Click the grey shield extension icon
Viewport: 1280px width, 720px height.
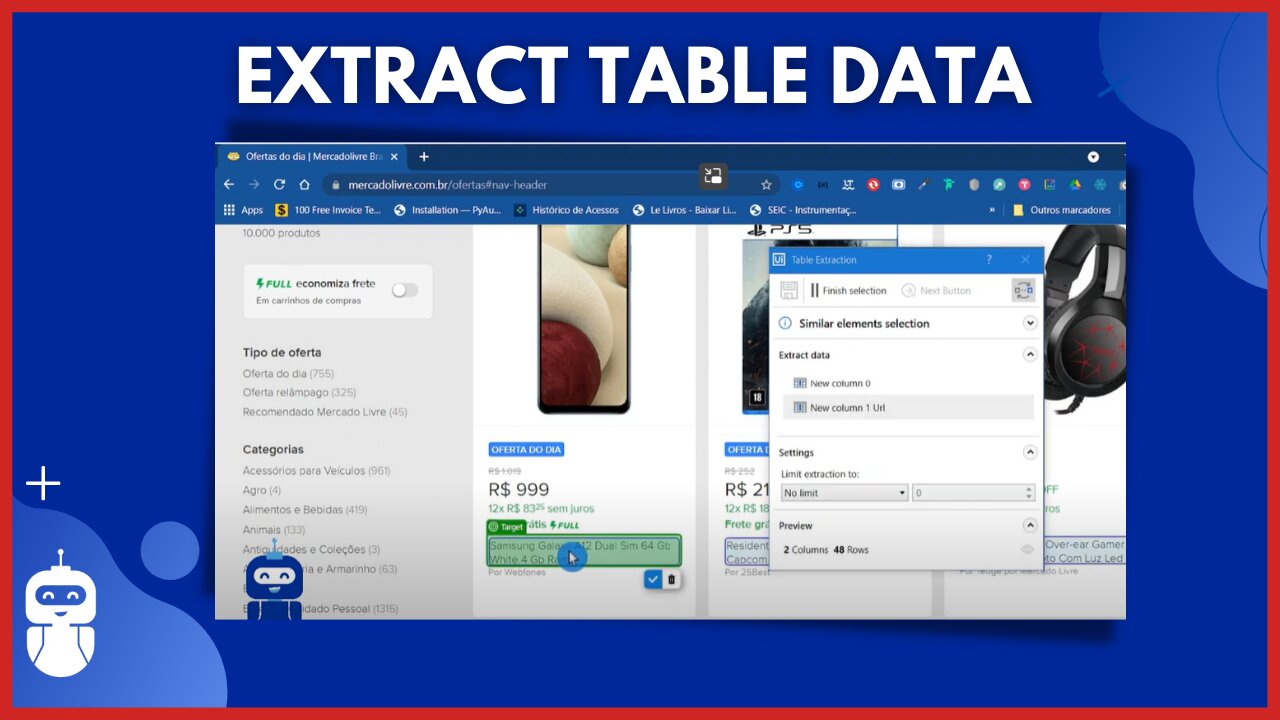974,185
